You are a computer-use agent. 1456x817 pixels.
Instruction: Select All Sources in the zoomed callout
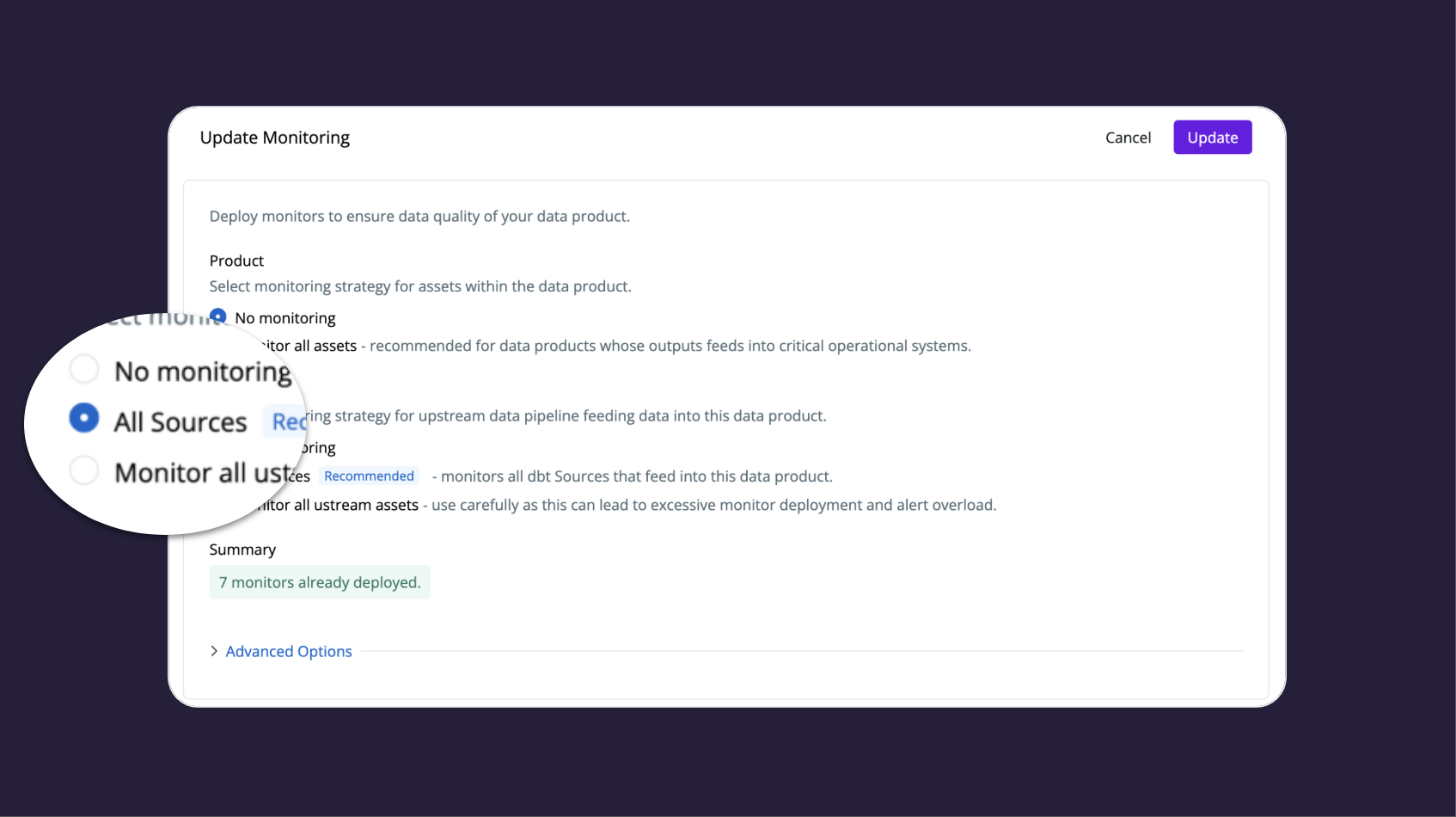83,419
